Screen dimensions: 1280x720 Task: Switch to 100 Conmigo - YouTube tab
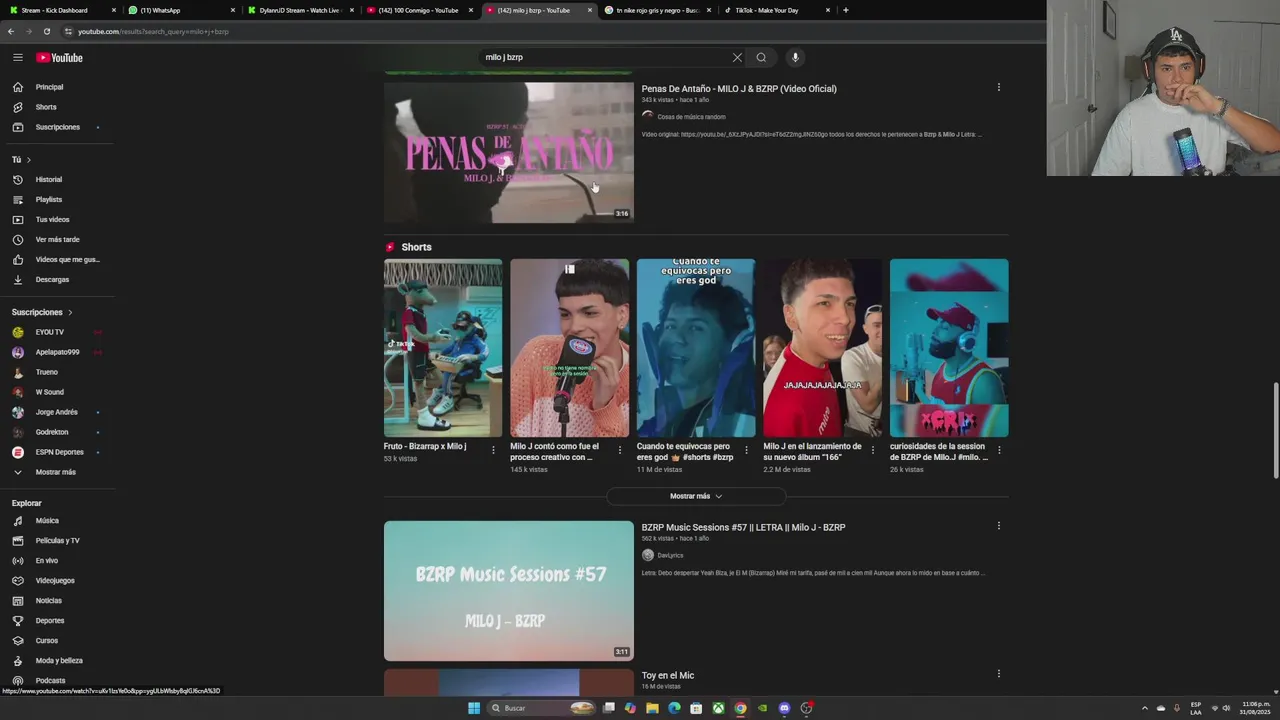click(x=420, y=10)
